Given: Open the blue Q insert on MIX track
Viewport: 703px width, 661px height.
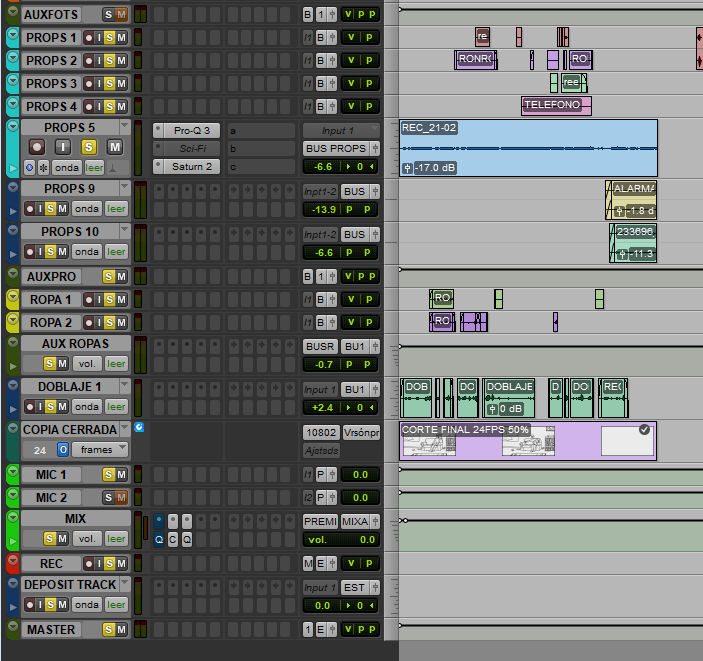Looking at the screenshot, I should click(159, 539).
